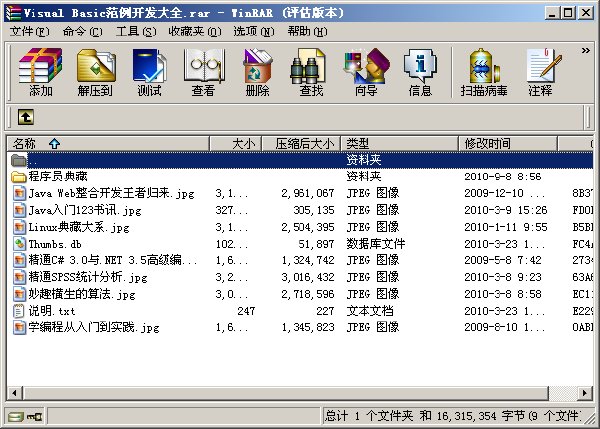This screenshot has width=600, height=429.
Task: Click the 数据库文件 type cell
Action: (x=376, y=244)
